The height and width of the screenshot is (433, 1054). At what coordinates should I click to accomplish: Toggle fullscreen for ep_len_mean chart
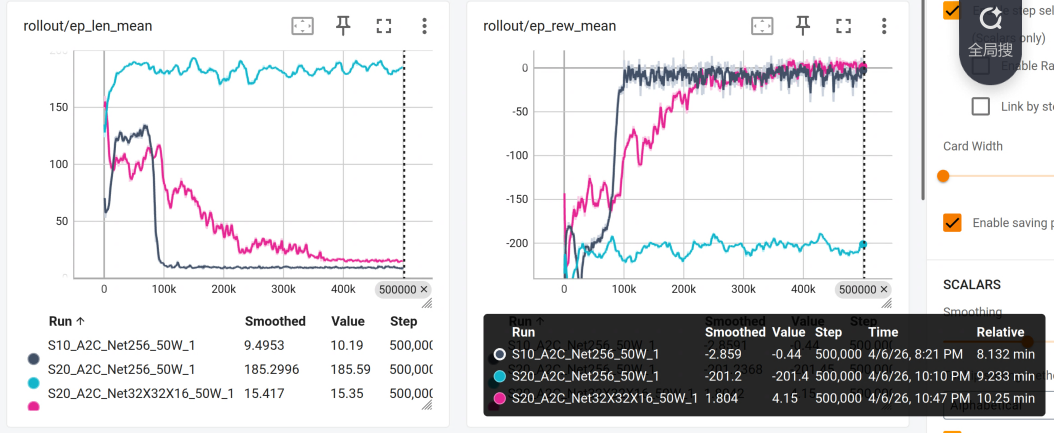tap(384, 26)
